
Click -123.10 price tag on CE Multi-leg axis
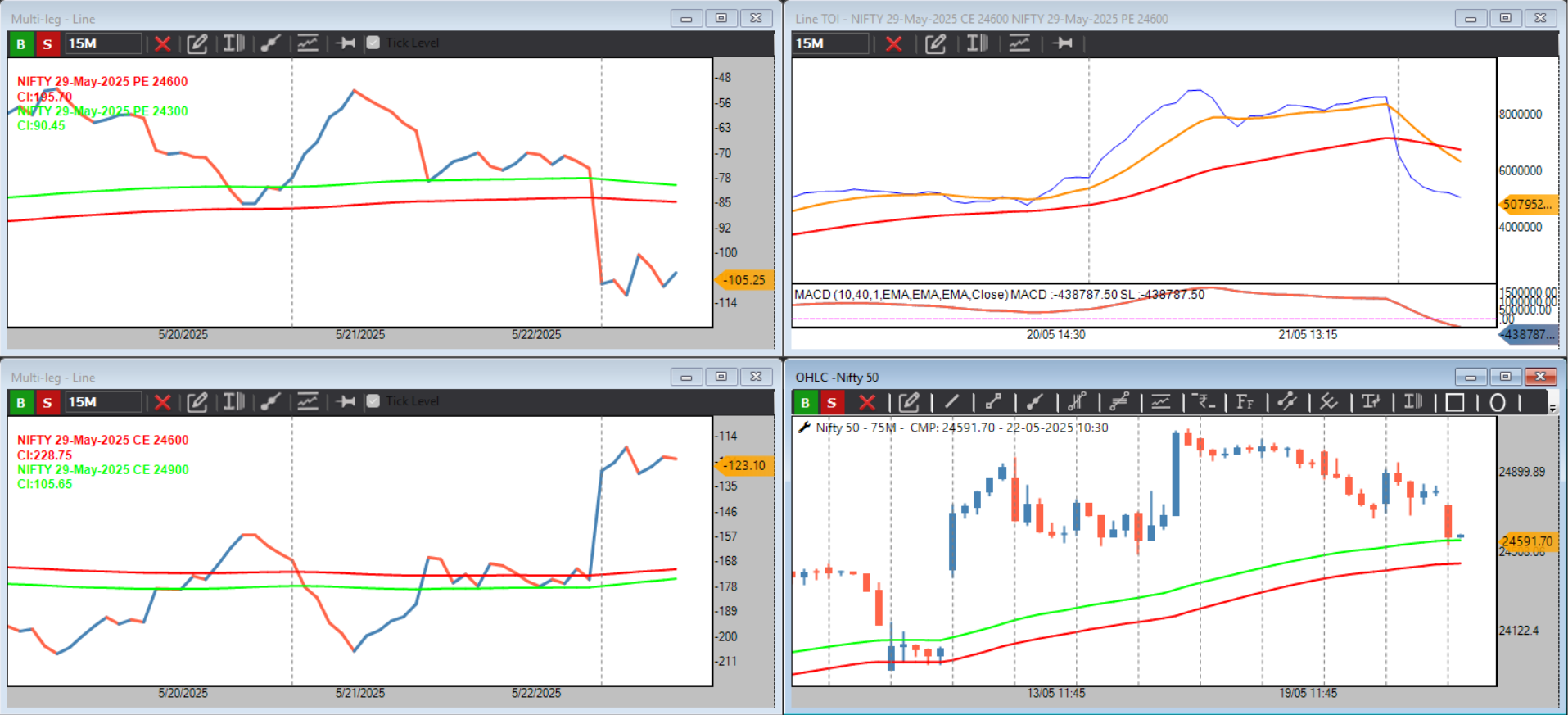743,465
